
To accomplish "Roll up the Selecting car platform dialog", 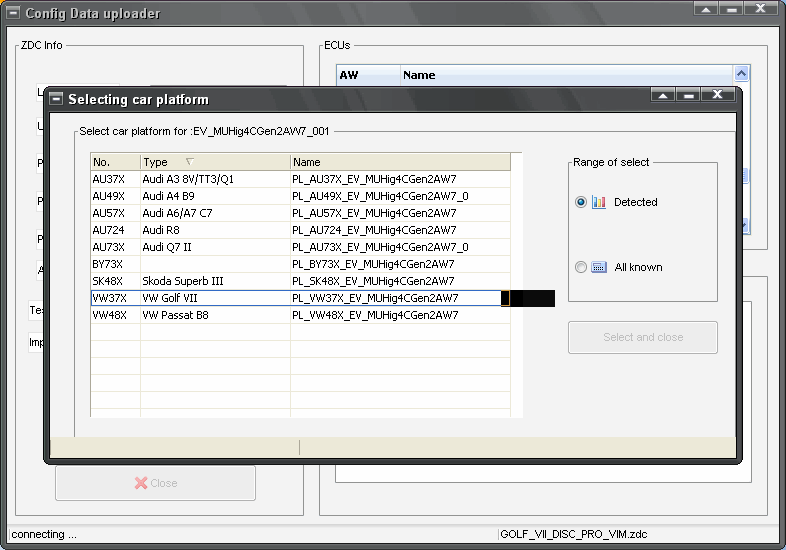I will point(663,95).
